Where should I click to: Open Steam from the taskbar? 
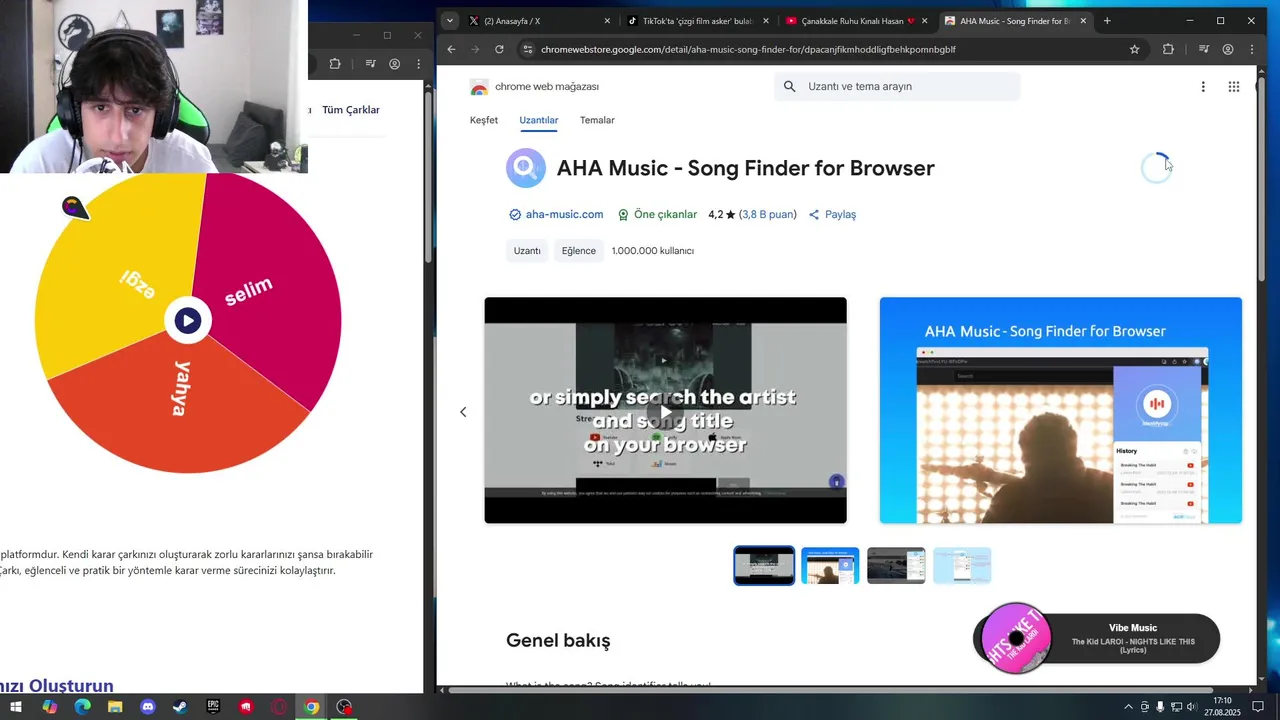[x=180, y=707]
